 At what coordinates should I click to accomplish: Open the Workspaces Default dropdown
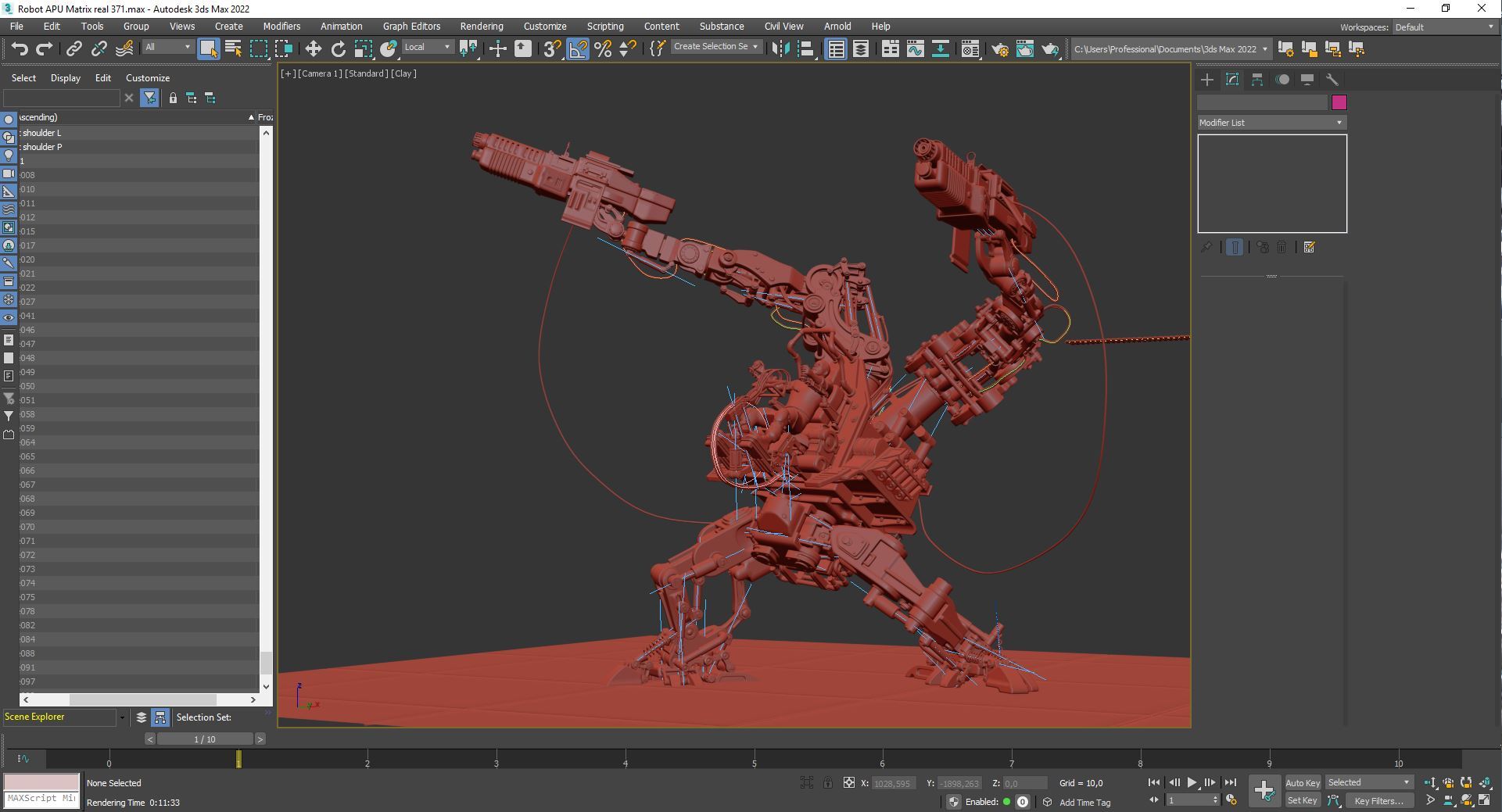(1443, 27)
